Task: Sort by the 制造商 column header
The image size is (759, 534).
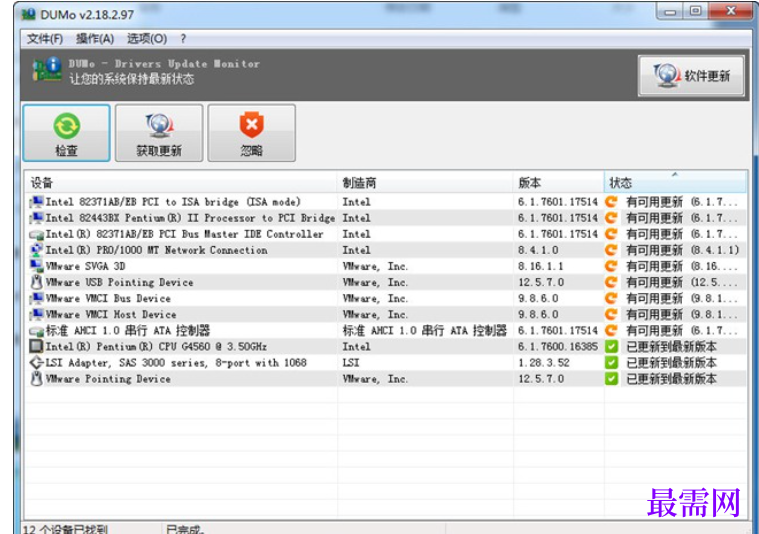Action: 425,183
